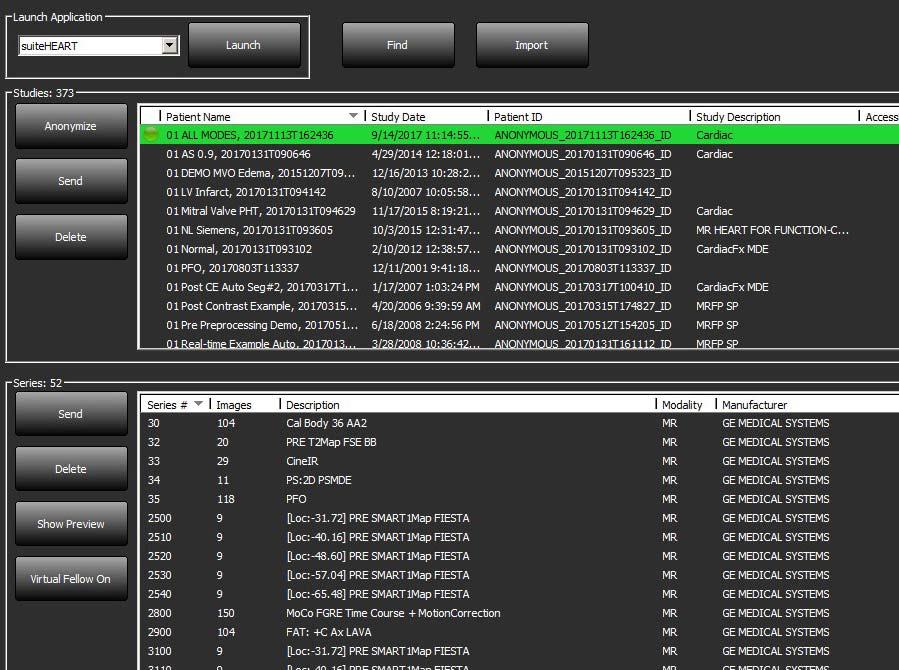Viewport: 899px width, 670px height.
Task: Click the Import button
Action: [531, 45]
